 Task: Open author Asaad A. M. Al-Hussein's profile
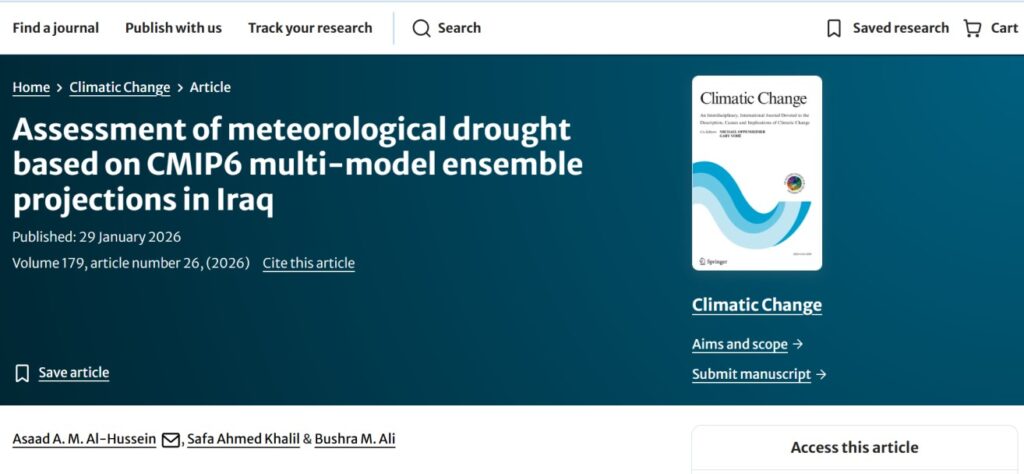coord(84,439)
